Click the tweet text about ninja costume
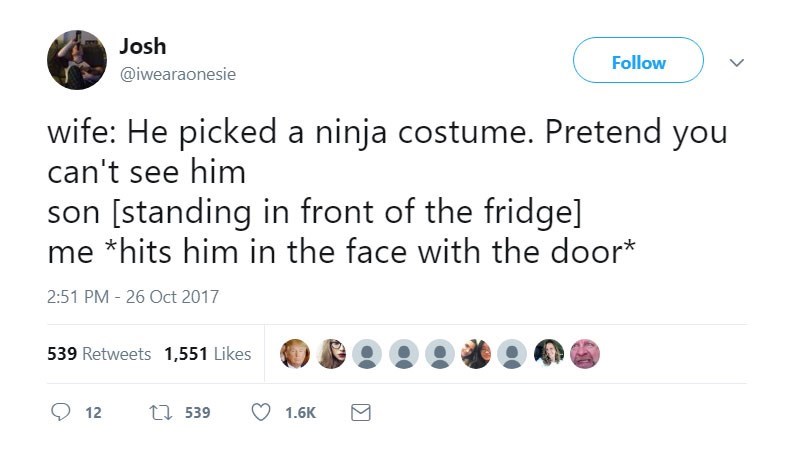Image resolution: width=792 pixels, height=456 pixels. (x=387, y=189)
